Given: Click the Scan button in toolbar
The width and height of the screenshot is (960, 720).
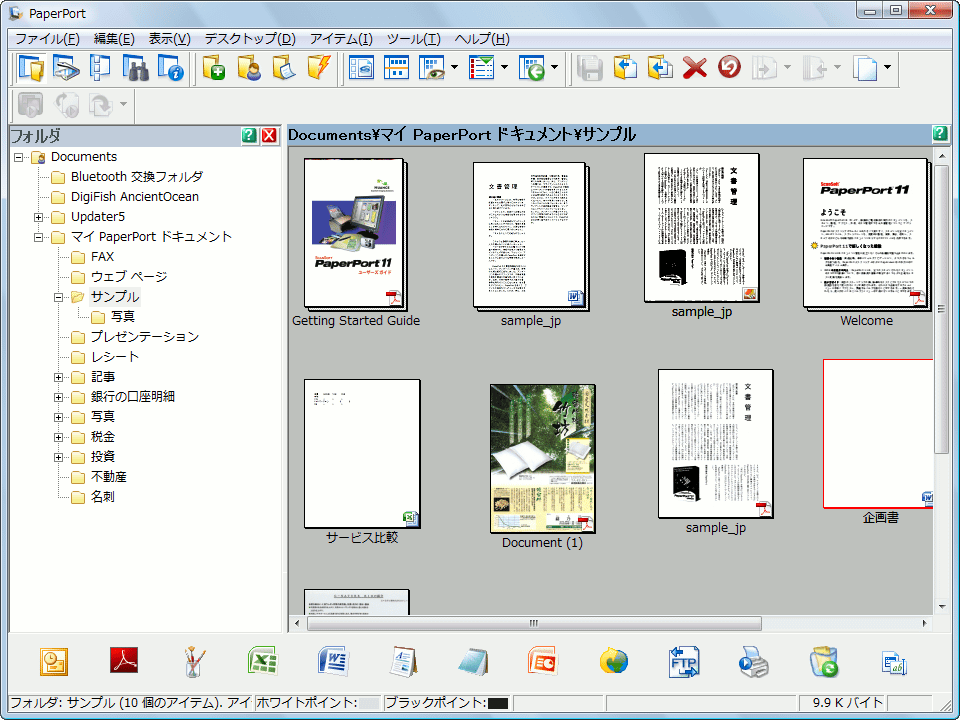Looking at the screenshot, I should pyautogui.click(x=66, y=68).
